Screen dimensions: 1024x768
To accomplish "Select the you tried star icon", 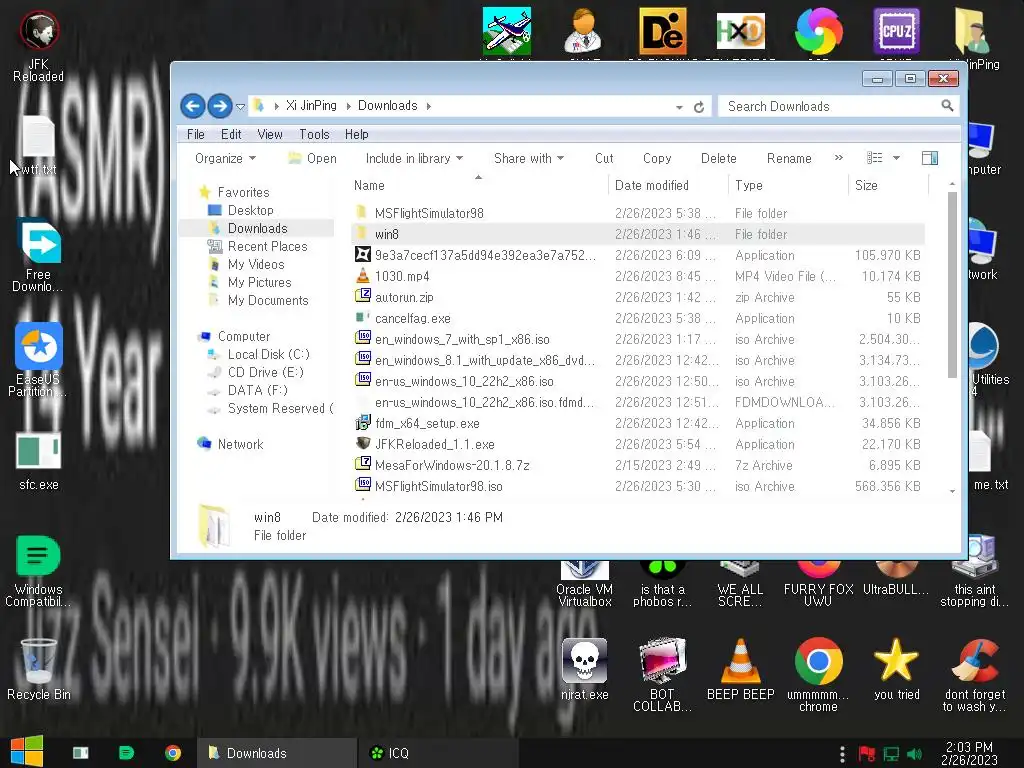I will [x=897, y=669].
